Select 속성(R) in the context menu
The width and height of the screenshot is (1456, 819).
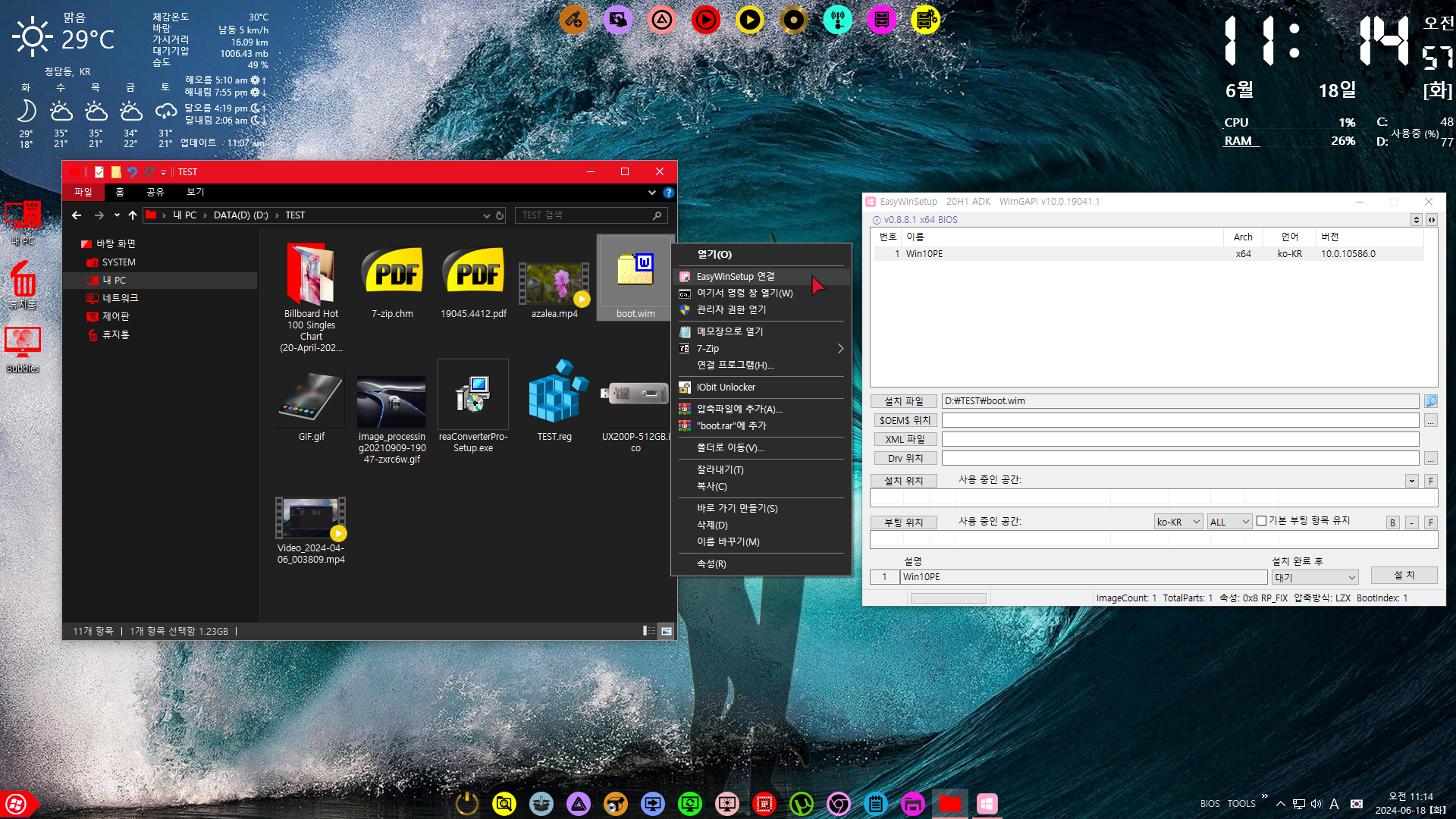(x=761, y=563)
